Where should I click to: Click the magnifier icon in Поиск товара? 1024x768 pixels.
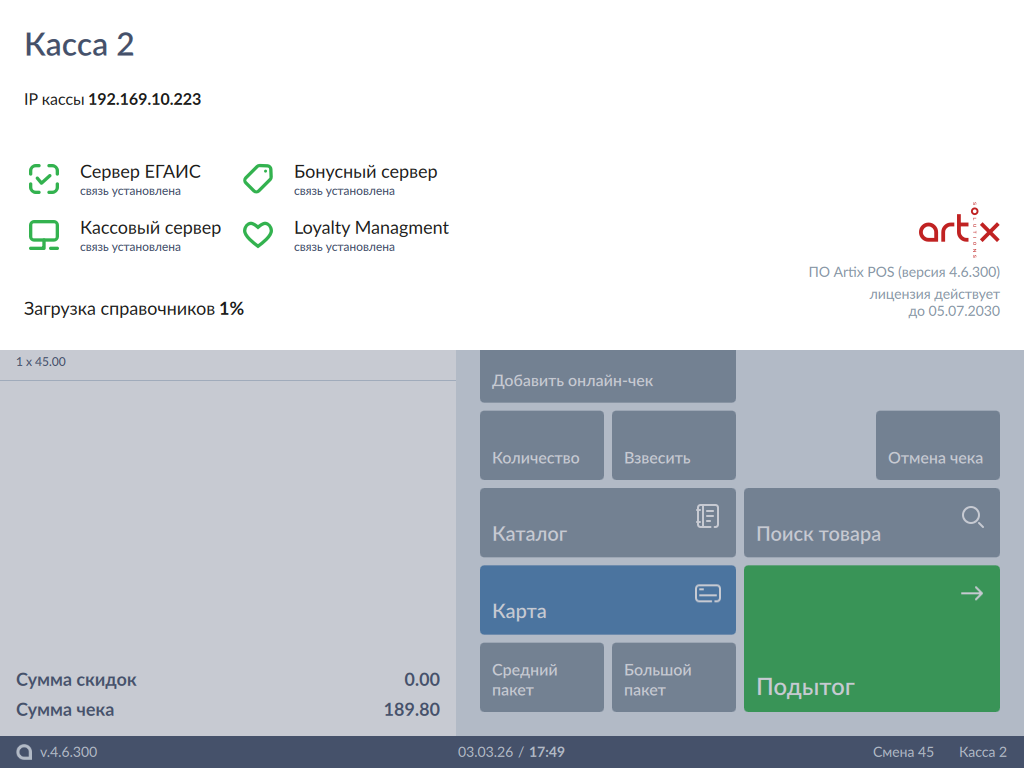click(x=972, y=516)
